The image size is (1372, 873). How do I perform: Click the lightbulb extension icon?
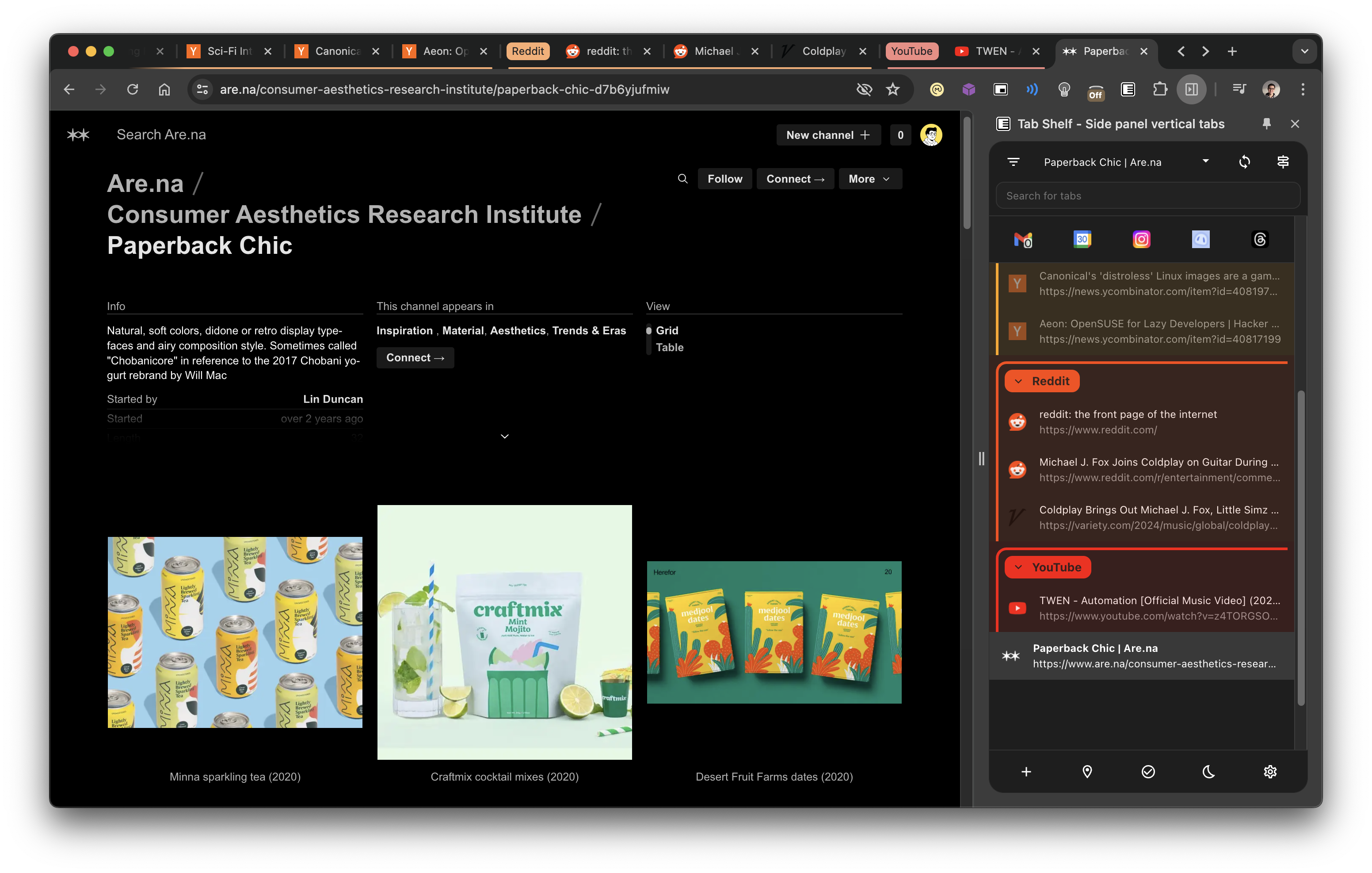[x=1064, y=89]
